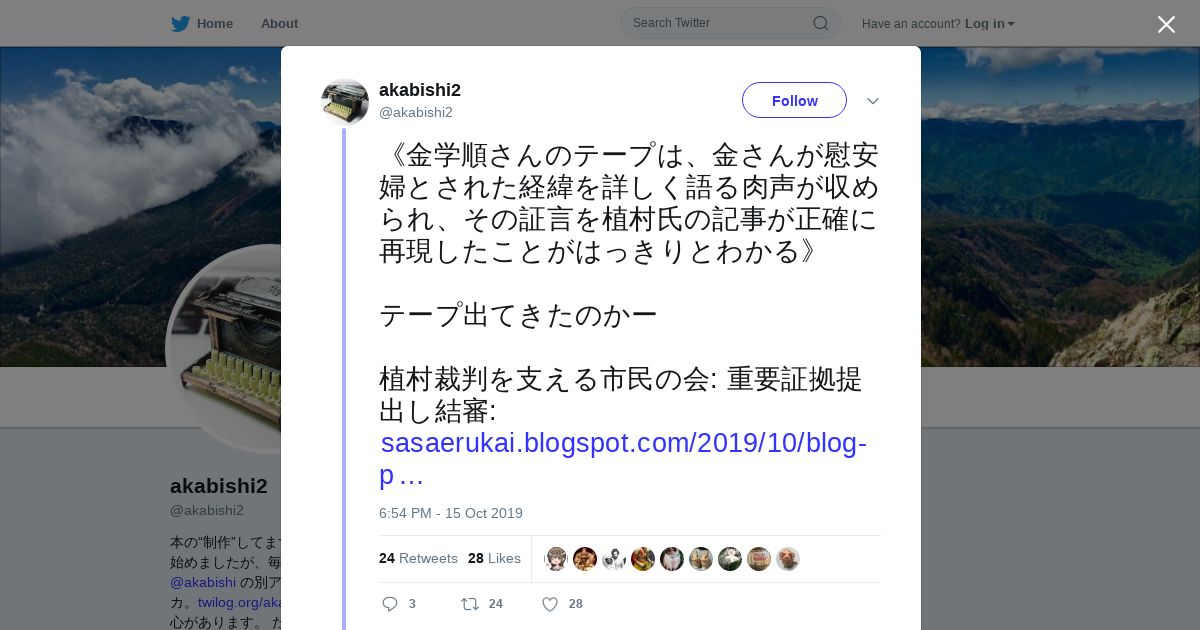The width and height of the screenshot is (1200, 630).
Task: Follow akabishi2
Action: pyautogui.click(x=794, y=100)
